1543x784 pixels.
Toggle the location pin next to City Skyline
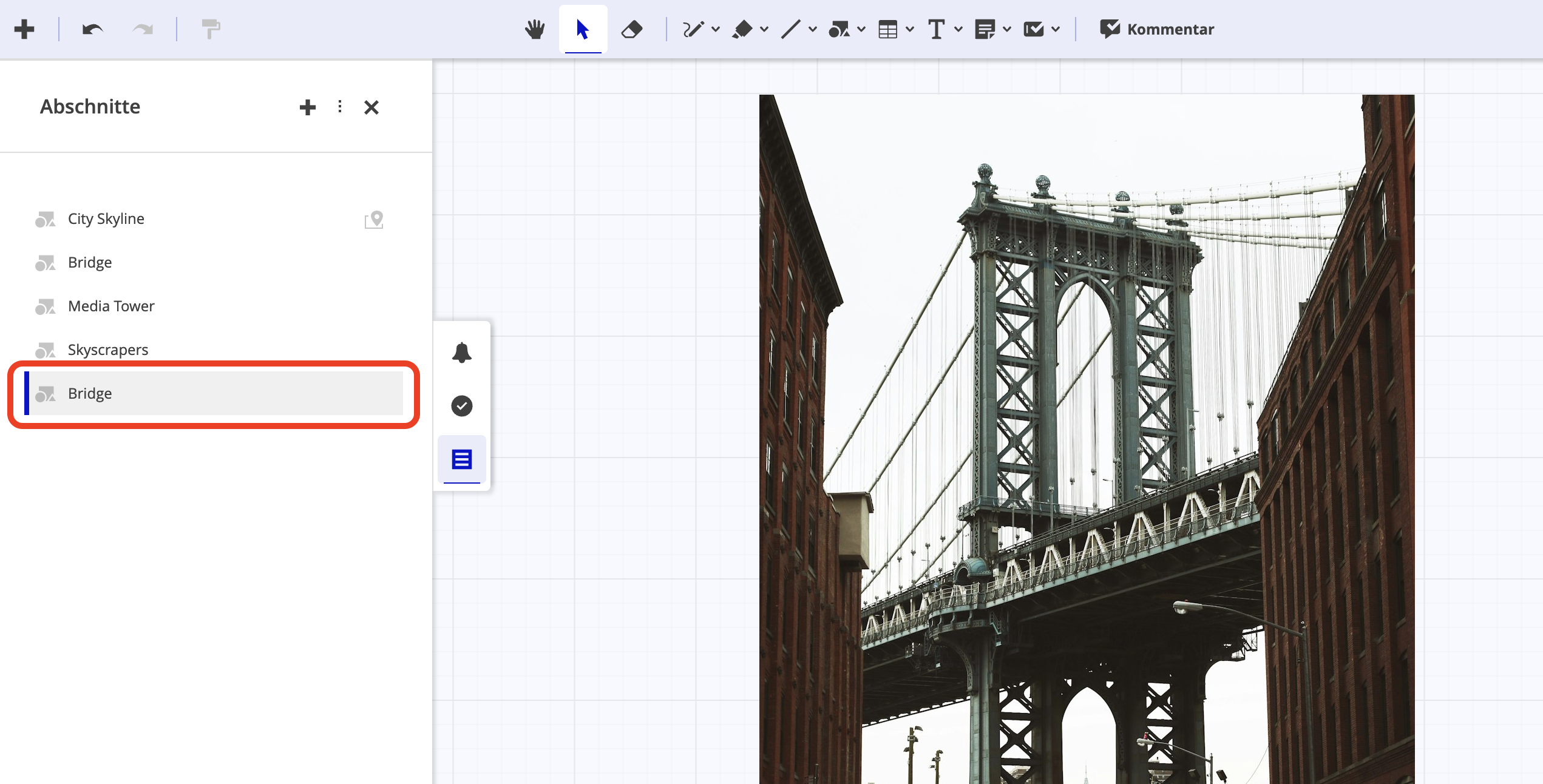tap(374, 220)
